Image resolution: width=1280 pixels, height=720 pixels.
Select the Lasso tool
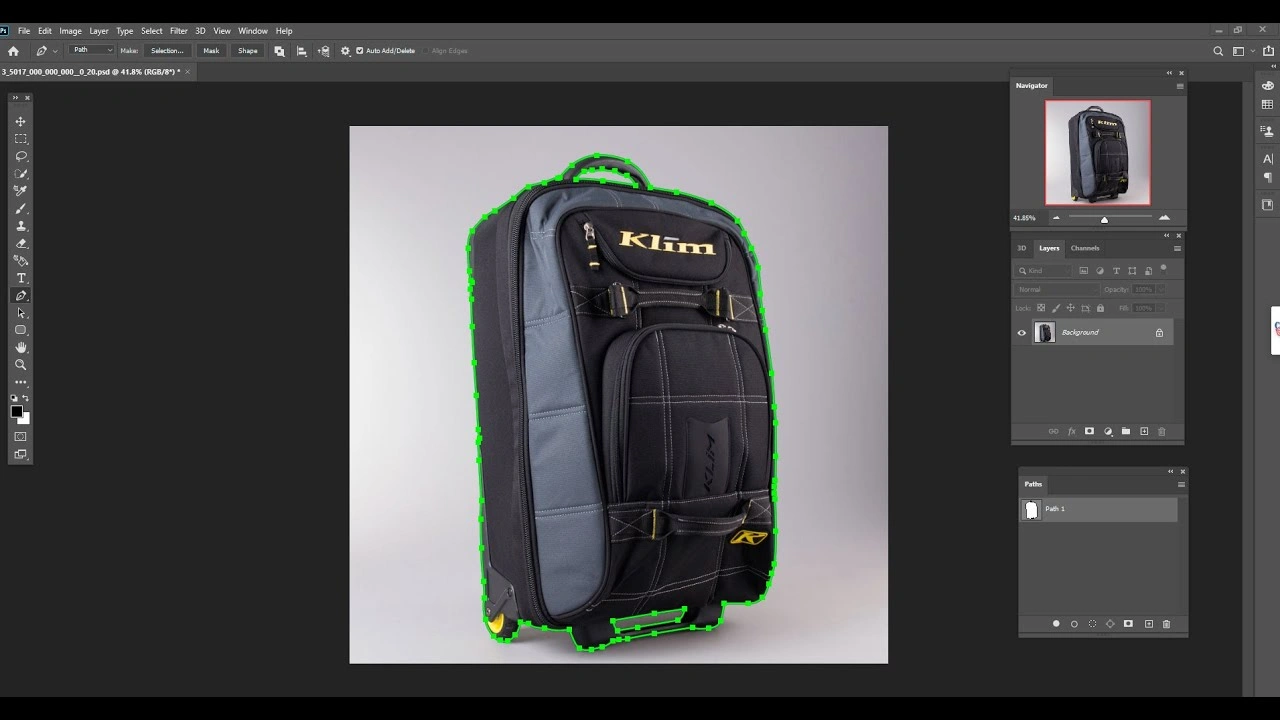[x=20, y=157]
